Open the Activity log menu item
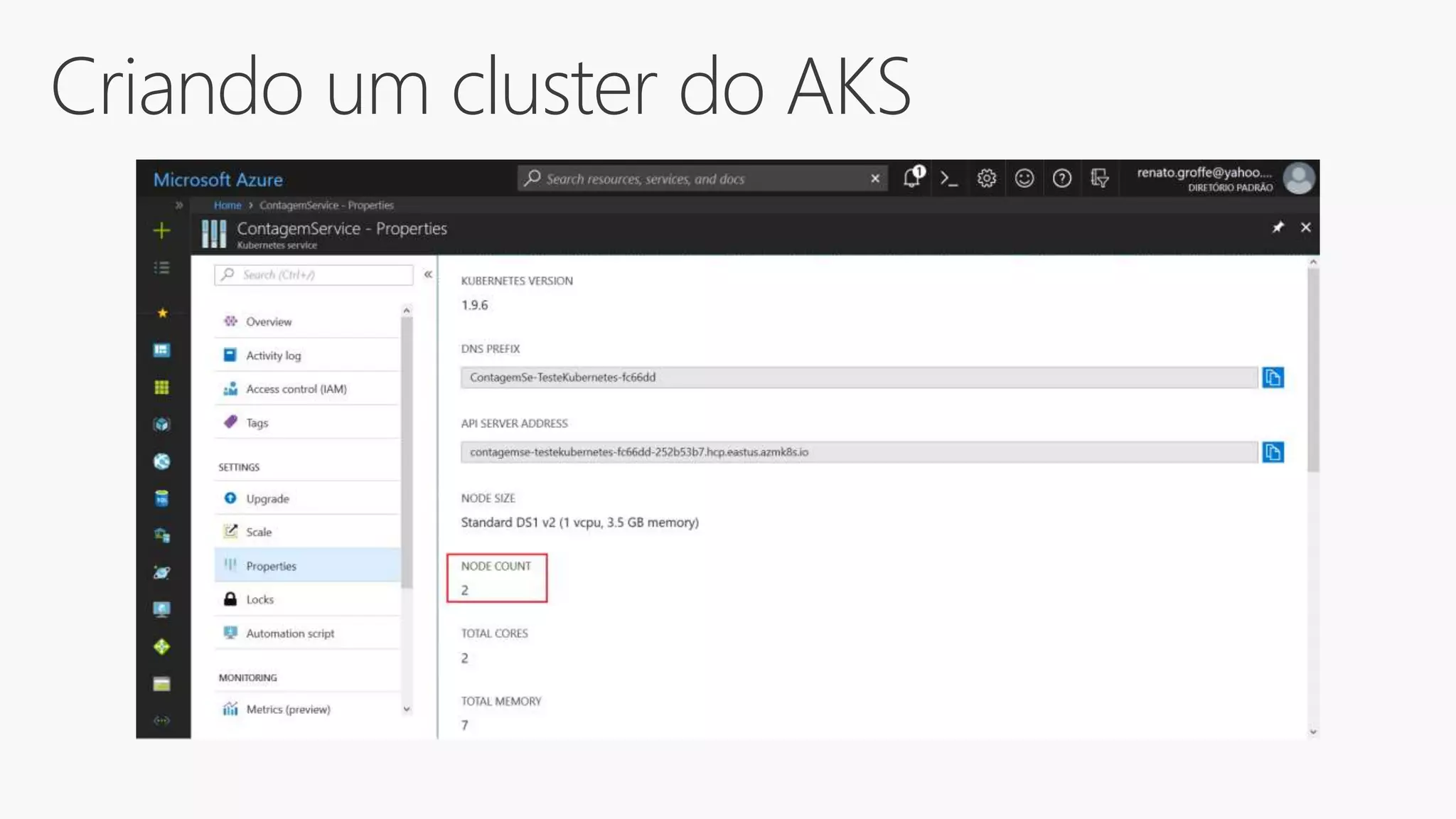 [x=307, y=355]
